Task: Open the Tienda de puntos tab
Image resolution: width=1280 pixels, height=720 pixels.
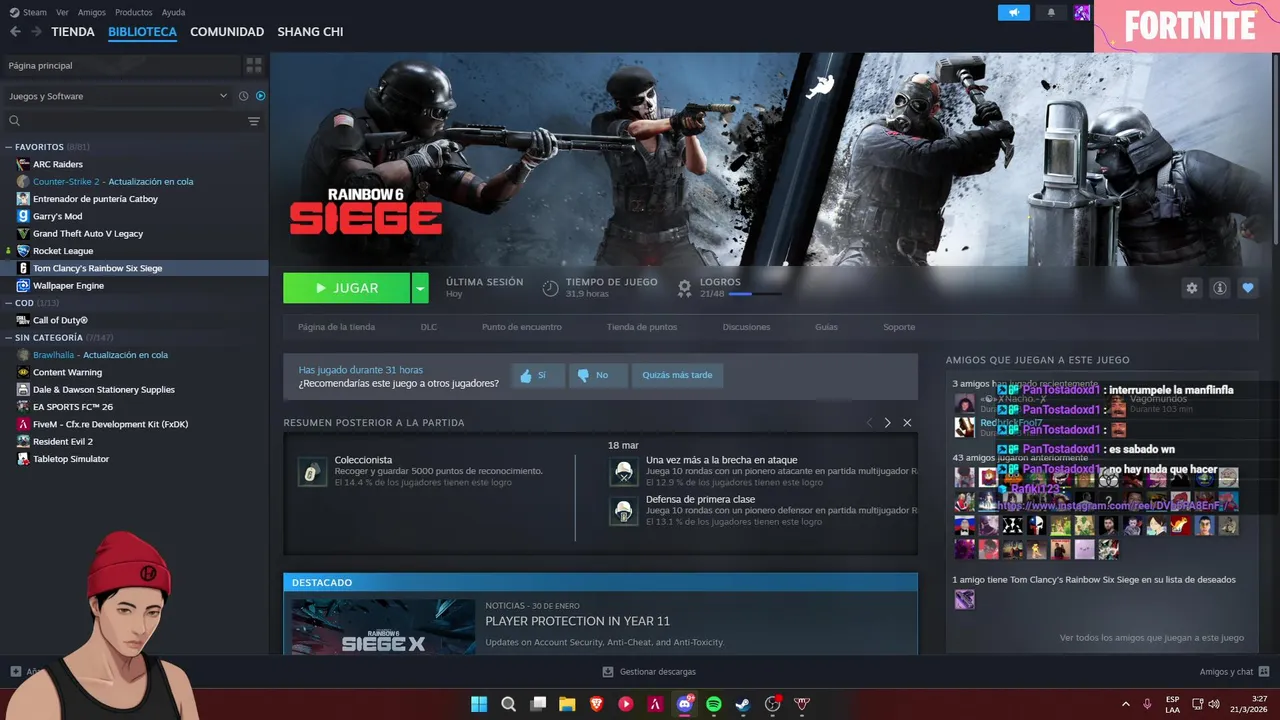Action: click(642, 327)
